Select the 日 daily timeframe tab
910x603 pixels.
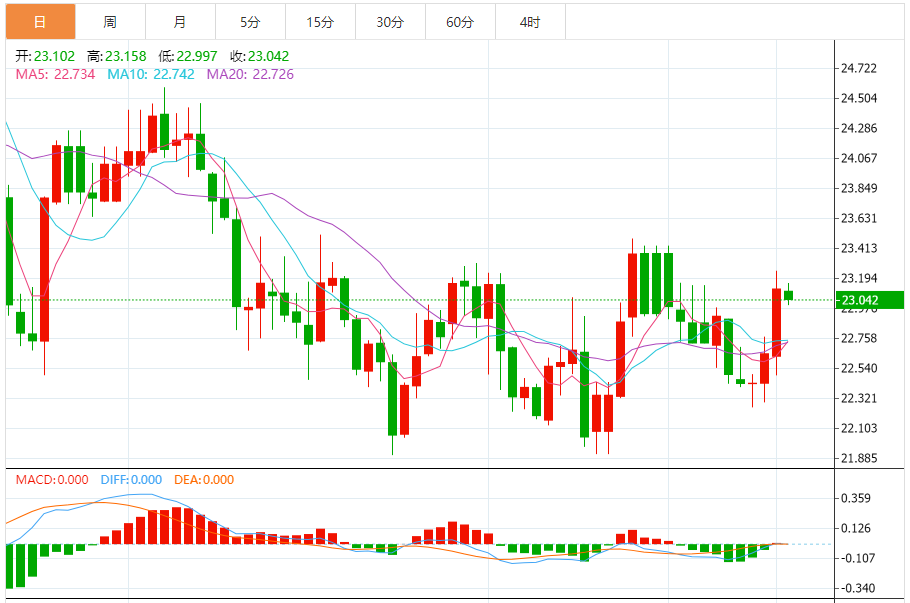(41, 22)
